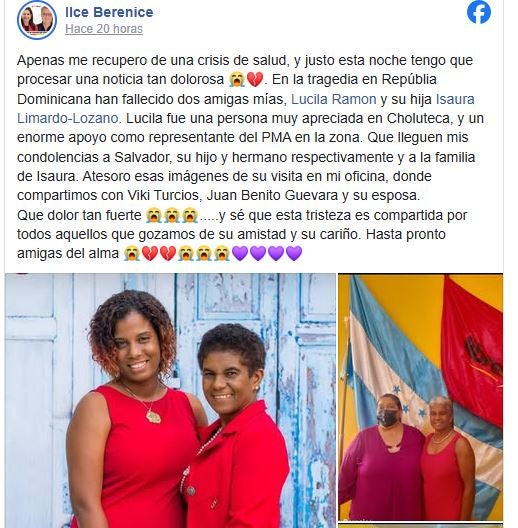Image resolution: width=518 pixels, height=528 pixels.
Task: Open the Ilce Berenice author name link
Action: coord(109,12)
